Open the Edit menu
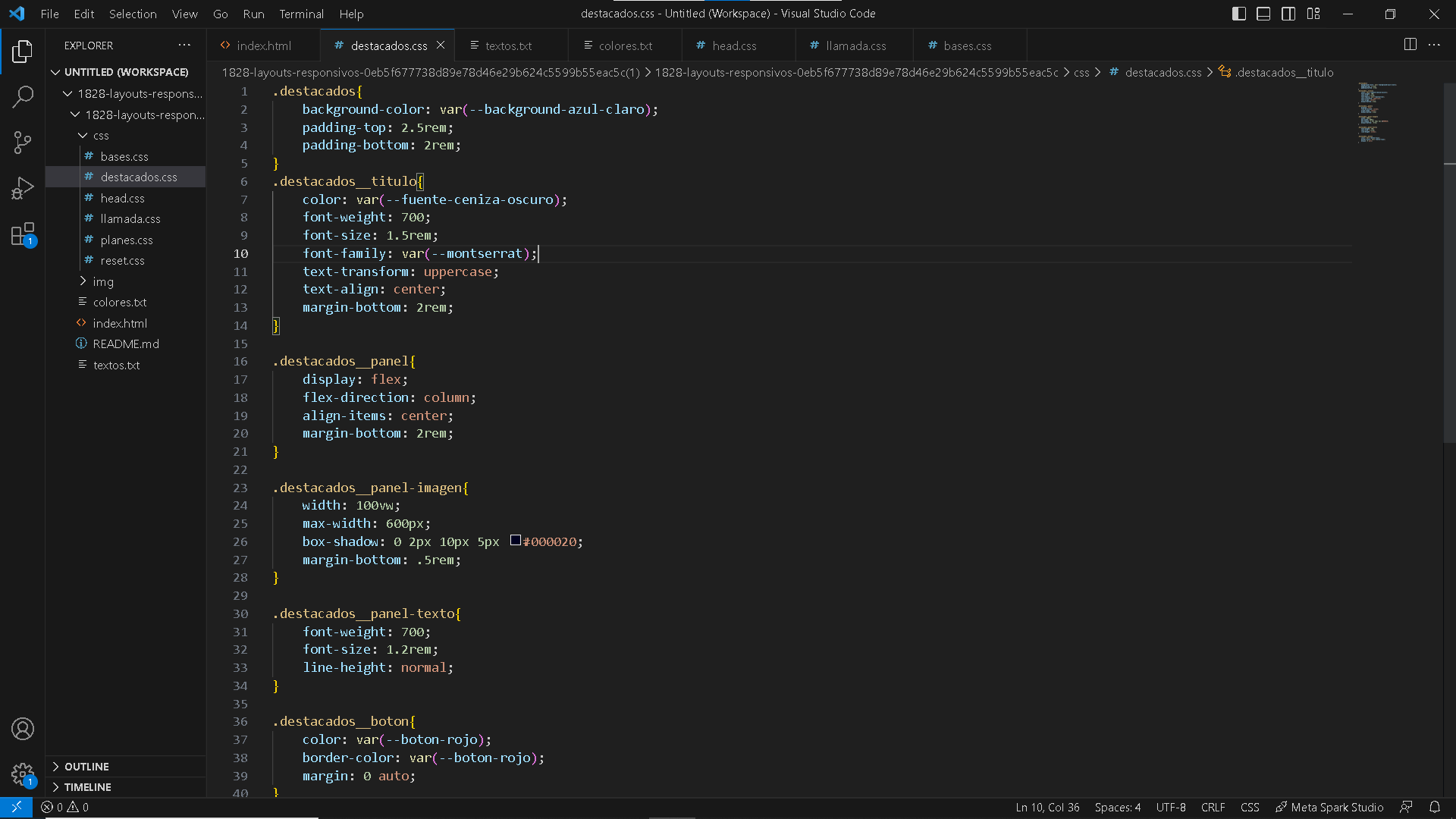The width and height of the screenshot is (1456, 819). tap(84, 14)
